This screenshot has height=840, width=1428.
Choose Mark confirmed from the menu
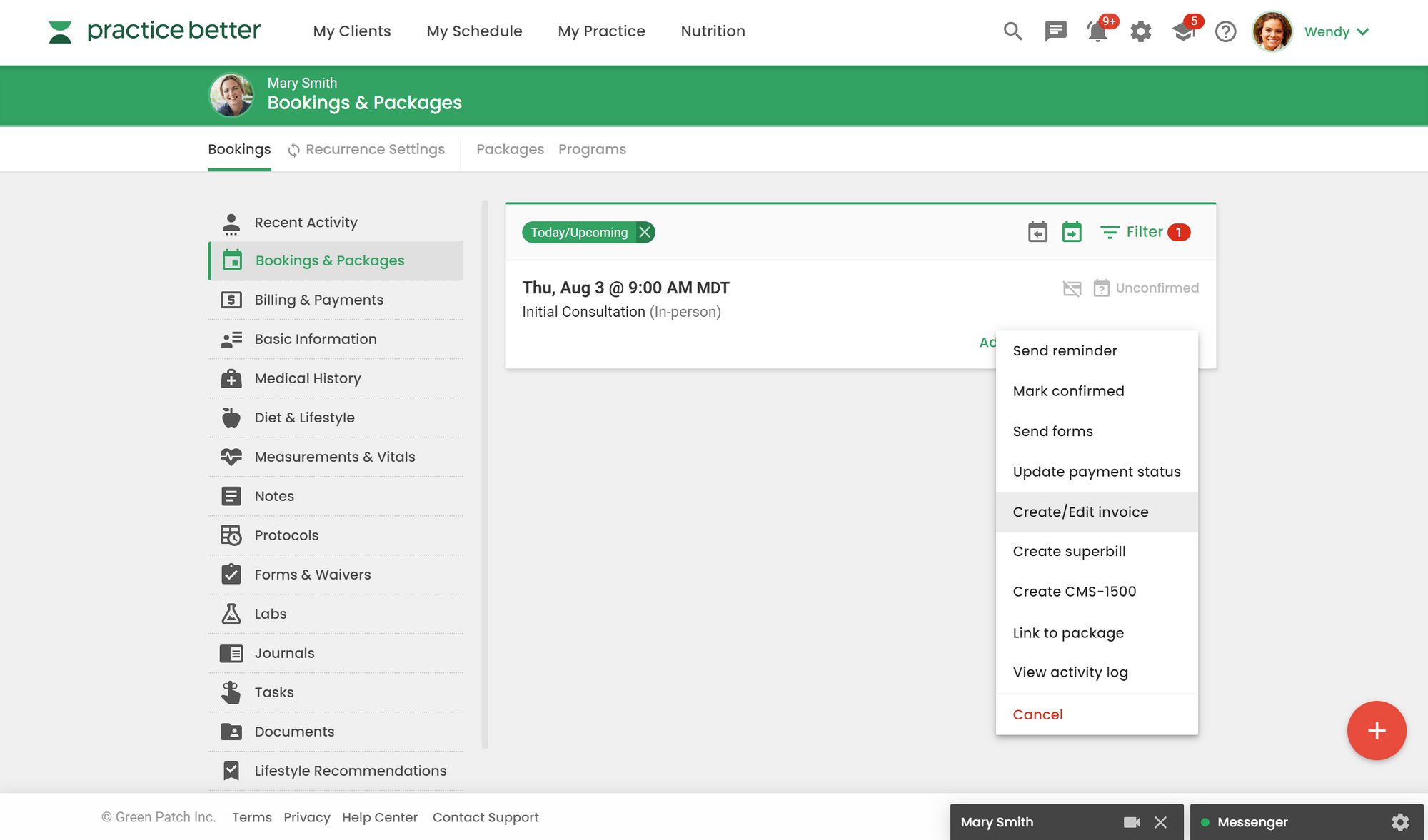tap(1097, 391)
